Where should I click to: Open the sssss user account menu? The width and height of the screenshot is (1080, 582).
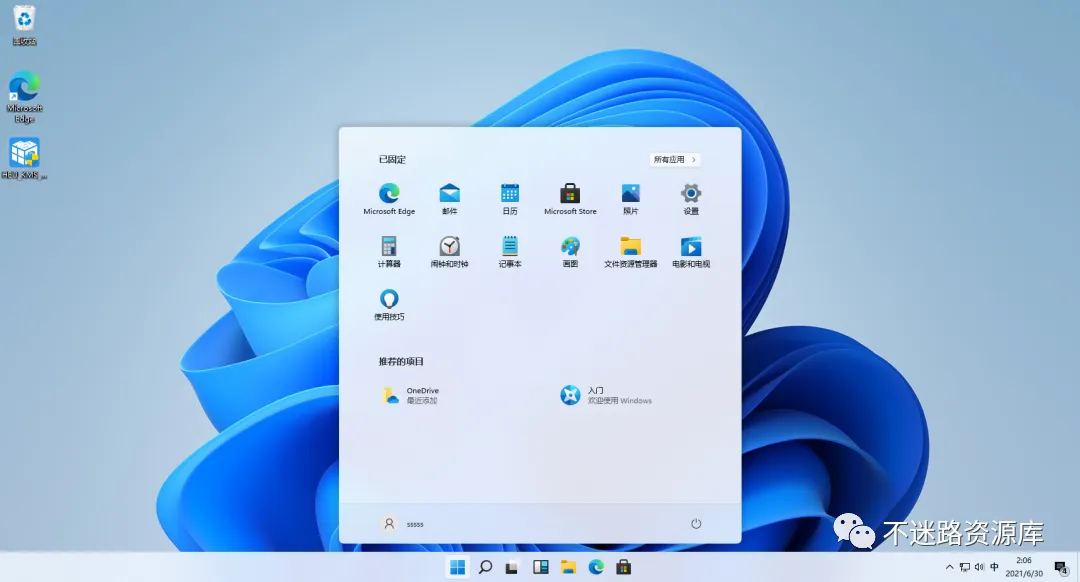(x=403, y=524)
